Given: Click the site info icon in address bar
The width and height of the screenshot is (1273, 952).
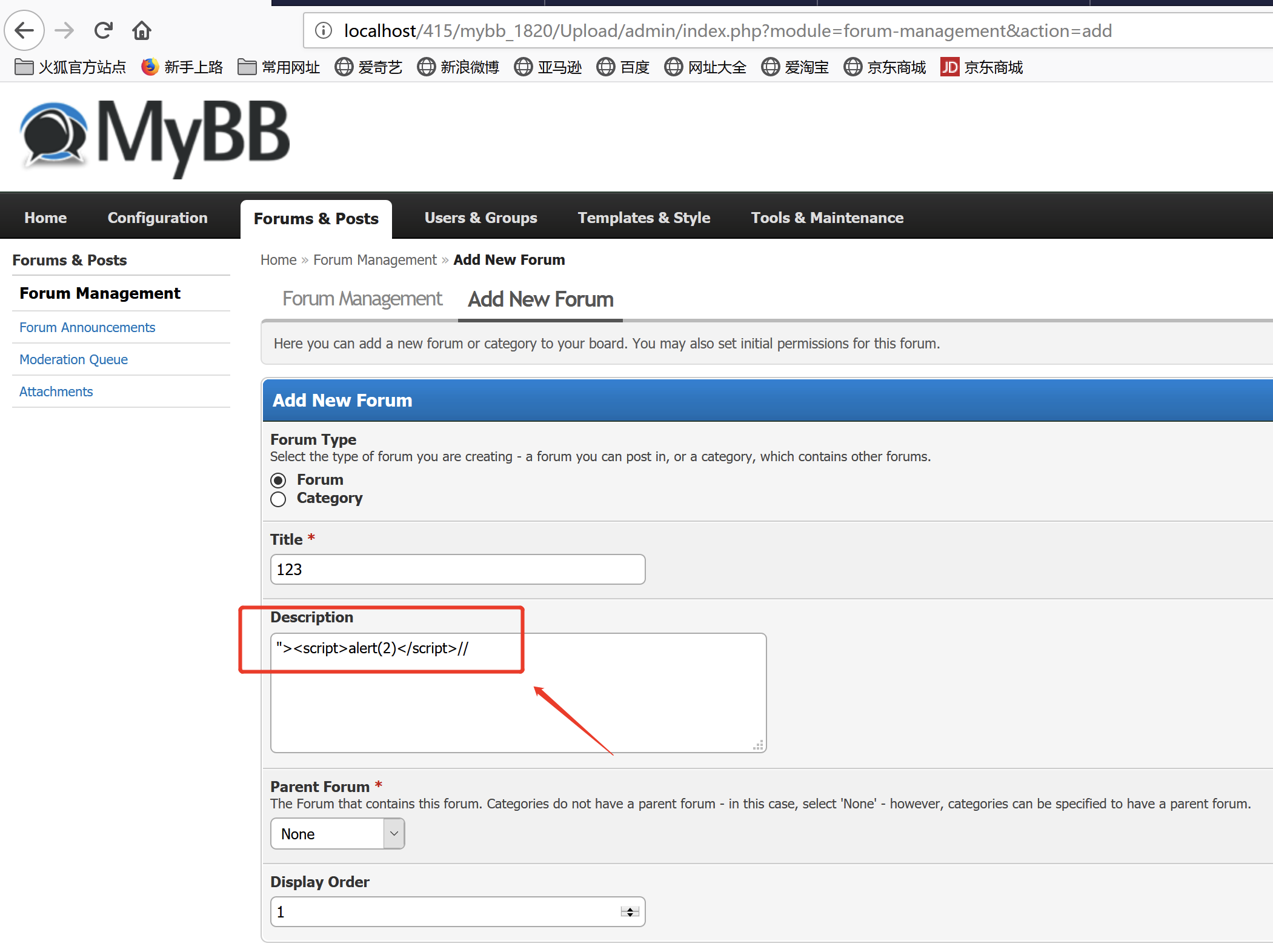Looking at the screenshot, I should 324,30.
